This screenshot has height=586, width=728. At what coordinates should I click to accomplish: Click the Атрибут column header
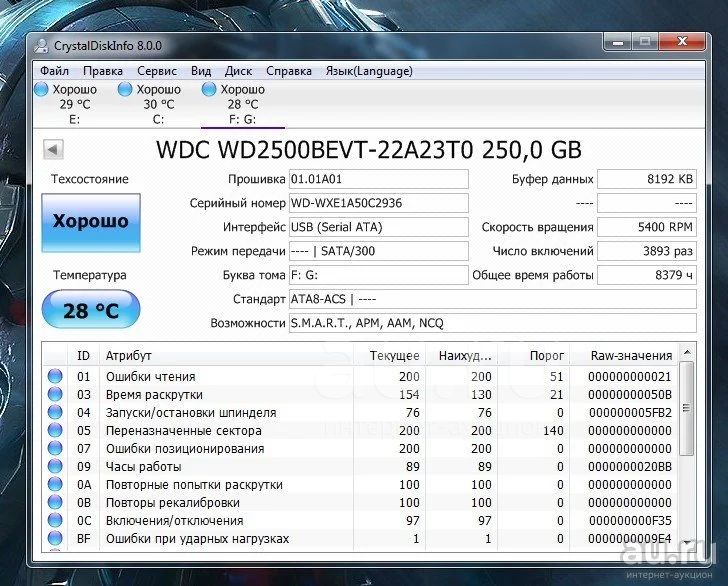pos(226,356)
